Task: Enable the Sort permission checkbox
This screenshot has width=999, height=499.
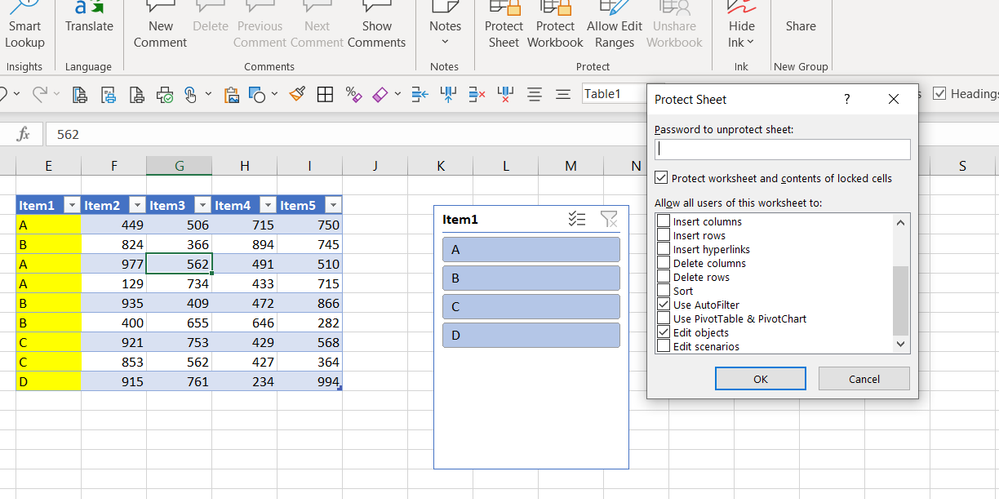Action: point(663,291)
